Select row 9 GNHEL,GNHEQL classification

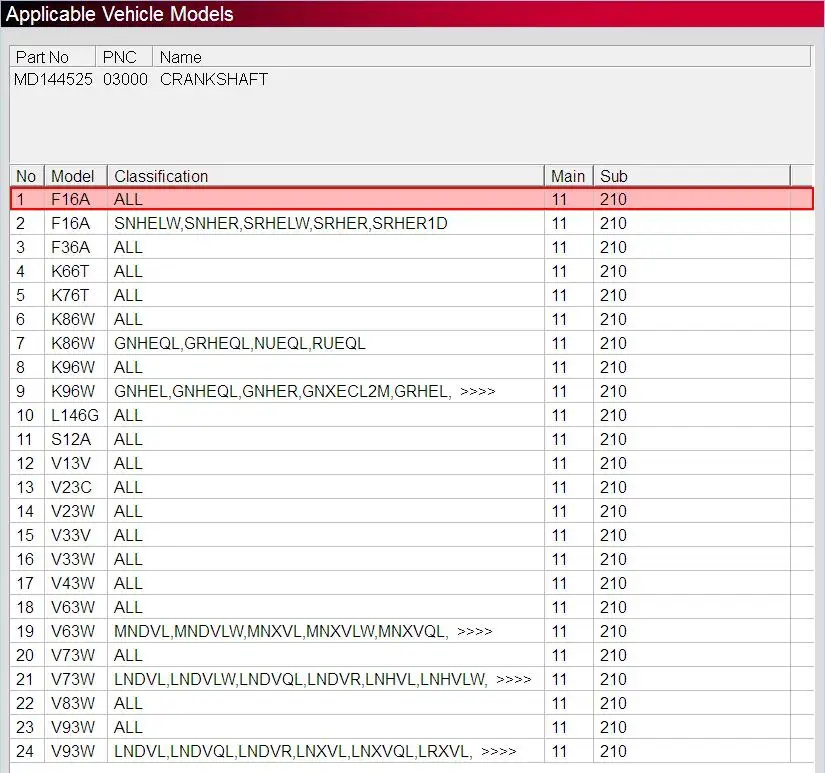tap(283, 391)
